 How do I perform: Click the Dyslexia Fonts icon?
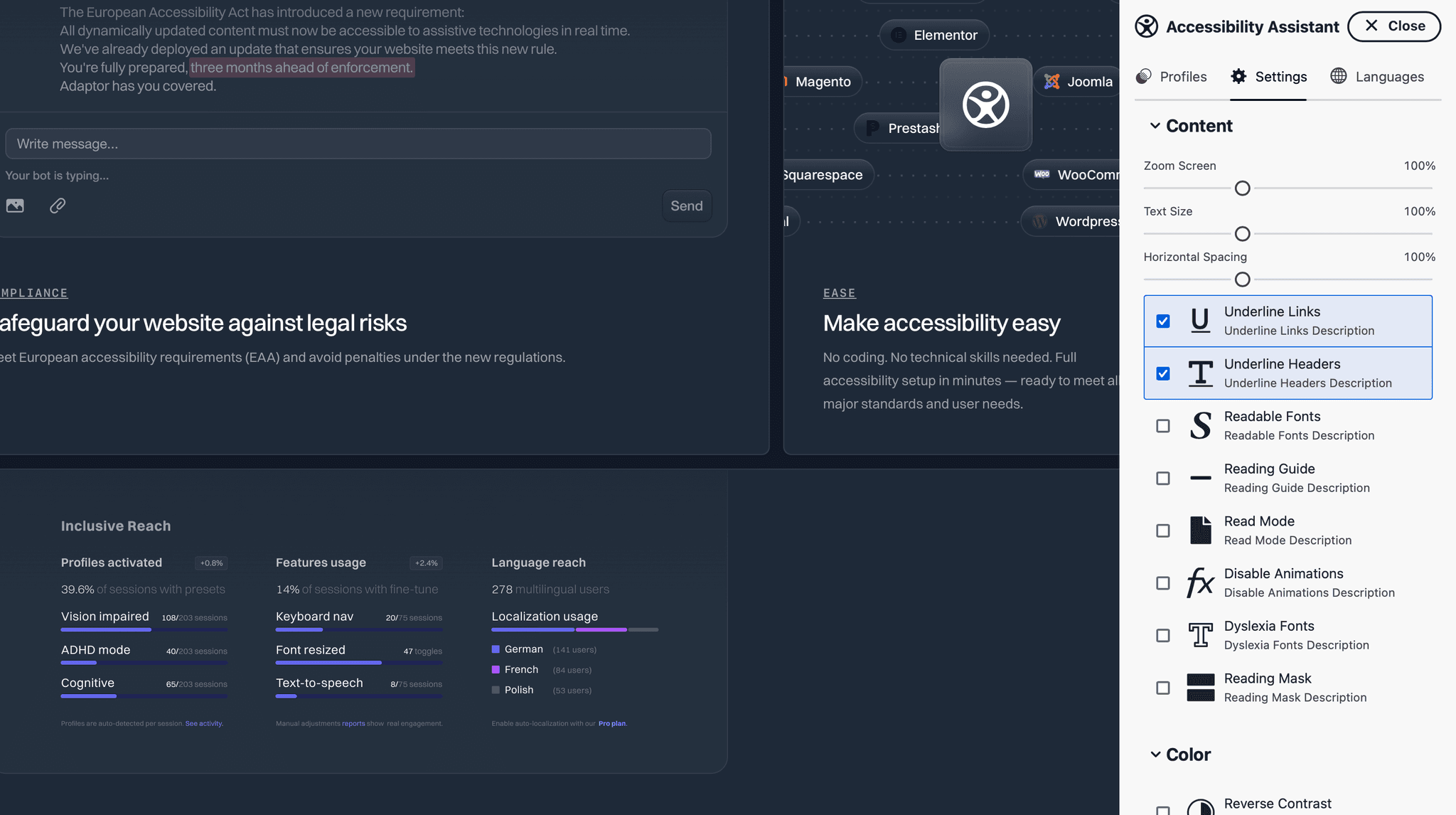[1200, 634]
